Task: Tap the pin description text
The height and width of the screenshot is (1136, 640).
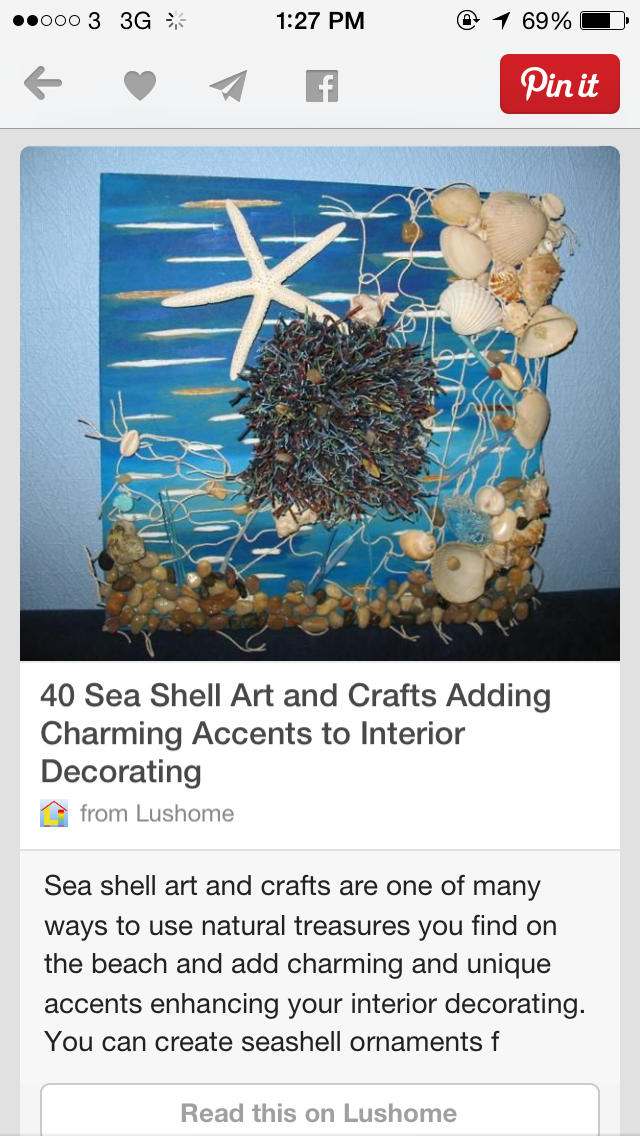Action: point(315,964)
